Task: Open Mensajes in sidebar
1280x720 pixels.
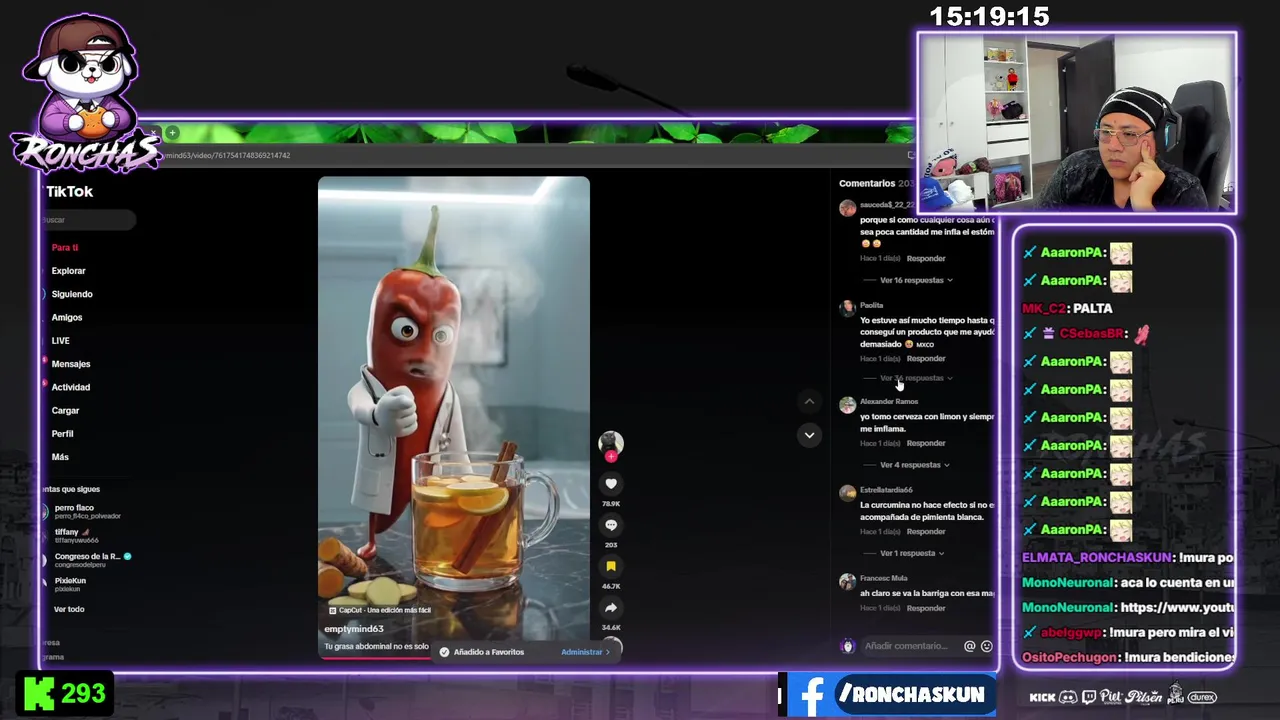Action: point(71,364)
